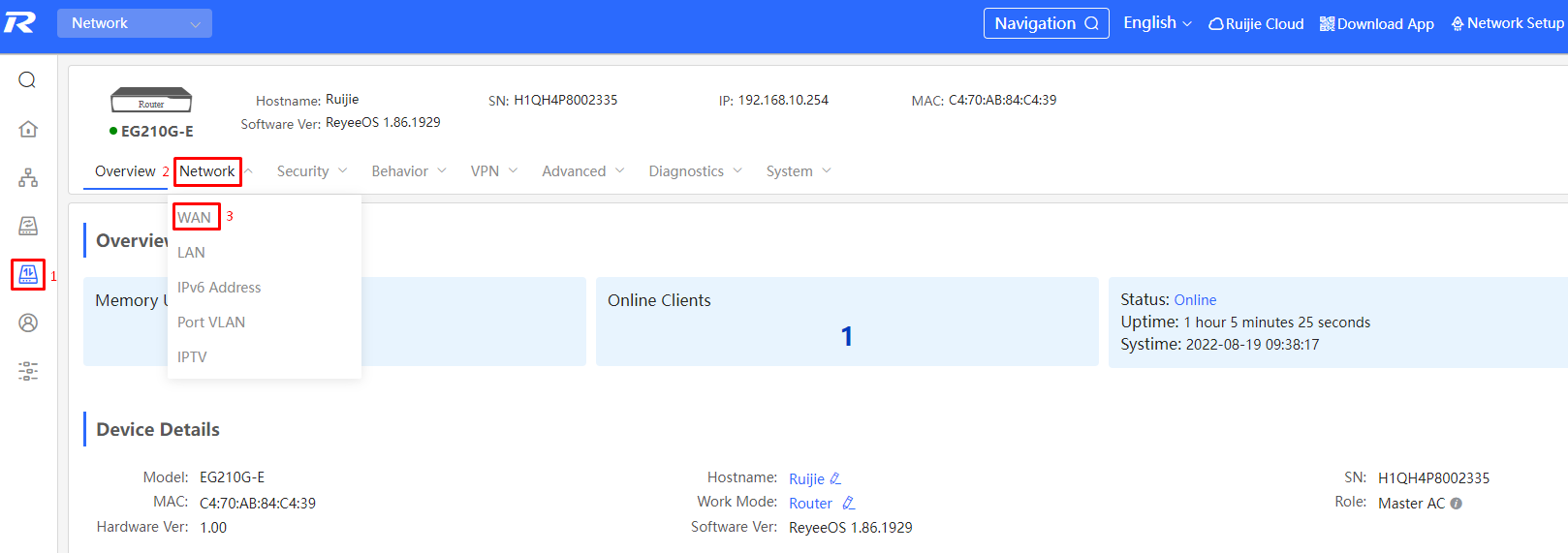
Task: Open the clients user icon in sidebar
Action: (x=28, y=323)
